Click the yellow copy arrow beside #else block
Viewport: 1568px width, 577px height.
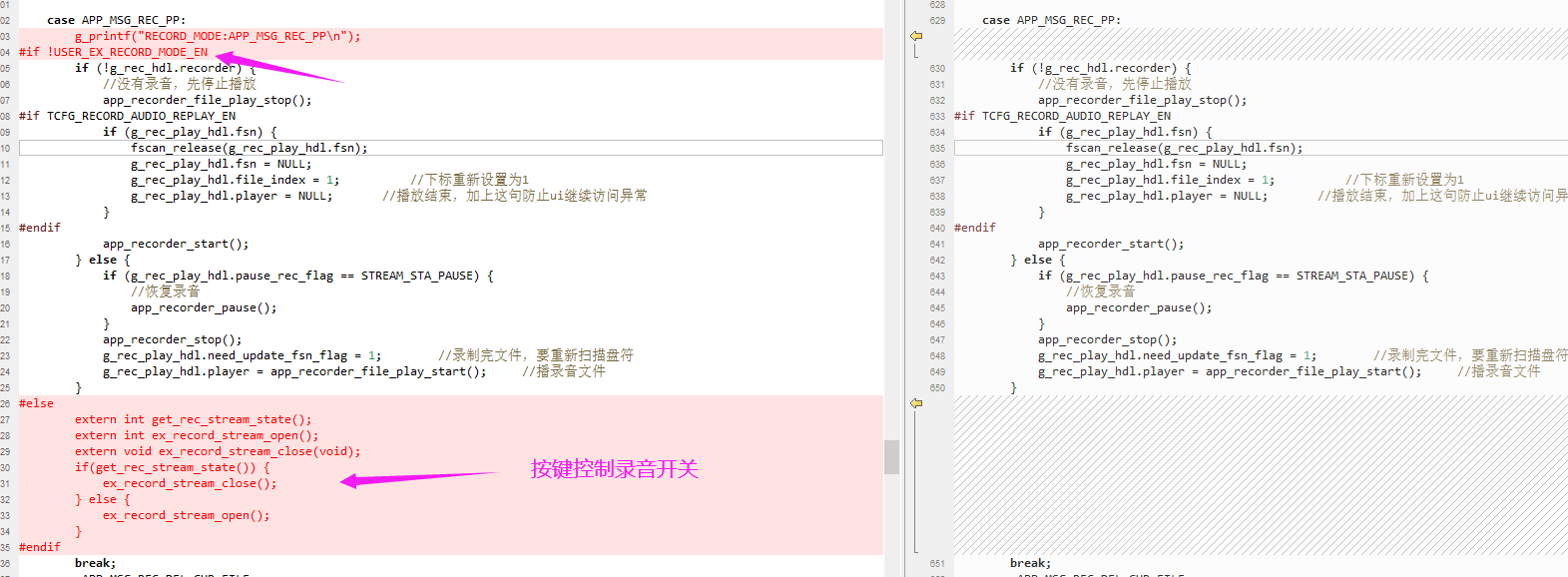pyautogui.click(x=916, y=403)
